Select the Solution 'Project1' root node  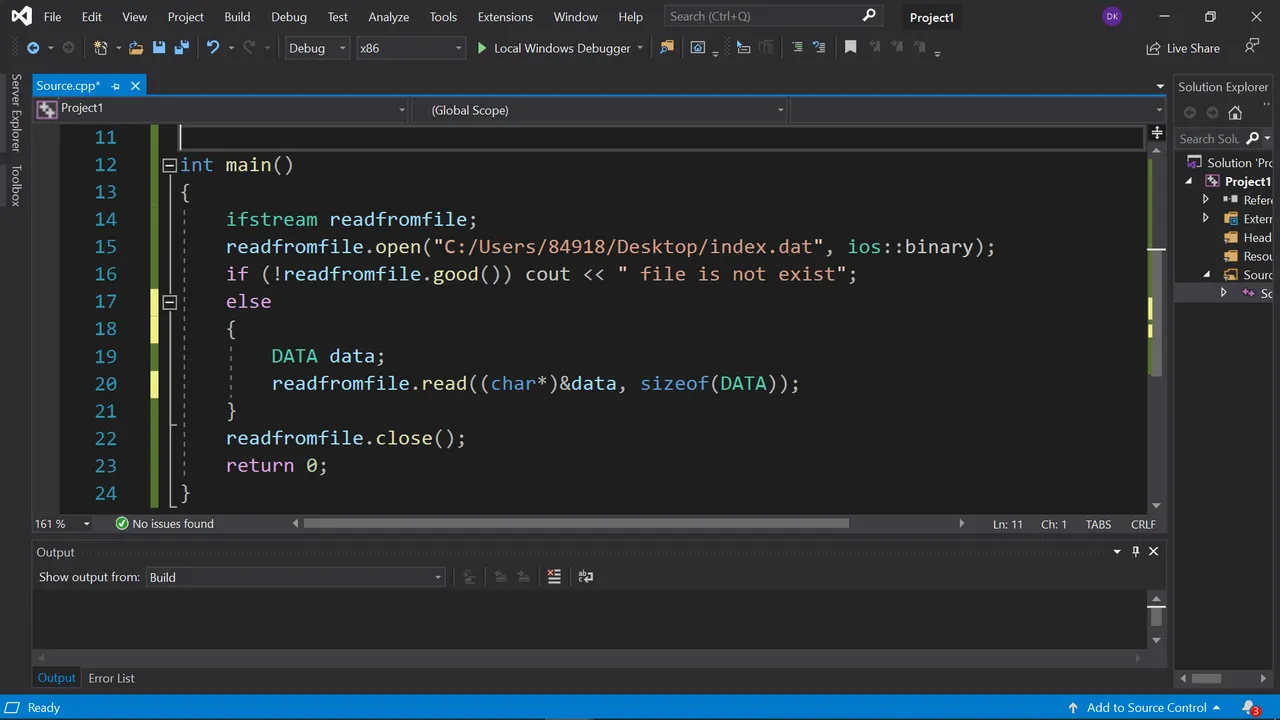1232,162
